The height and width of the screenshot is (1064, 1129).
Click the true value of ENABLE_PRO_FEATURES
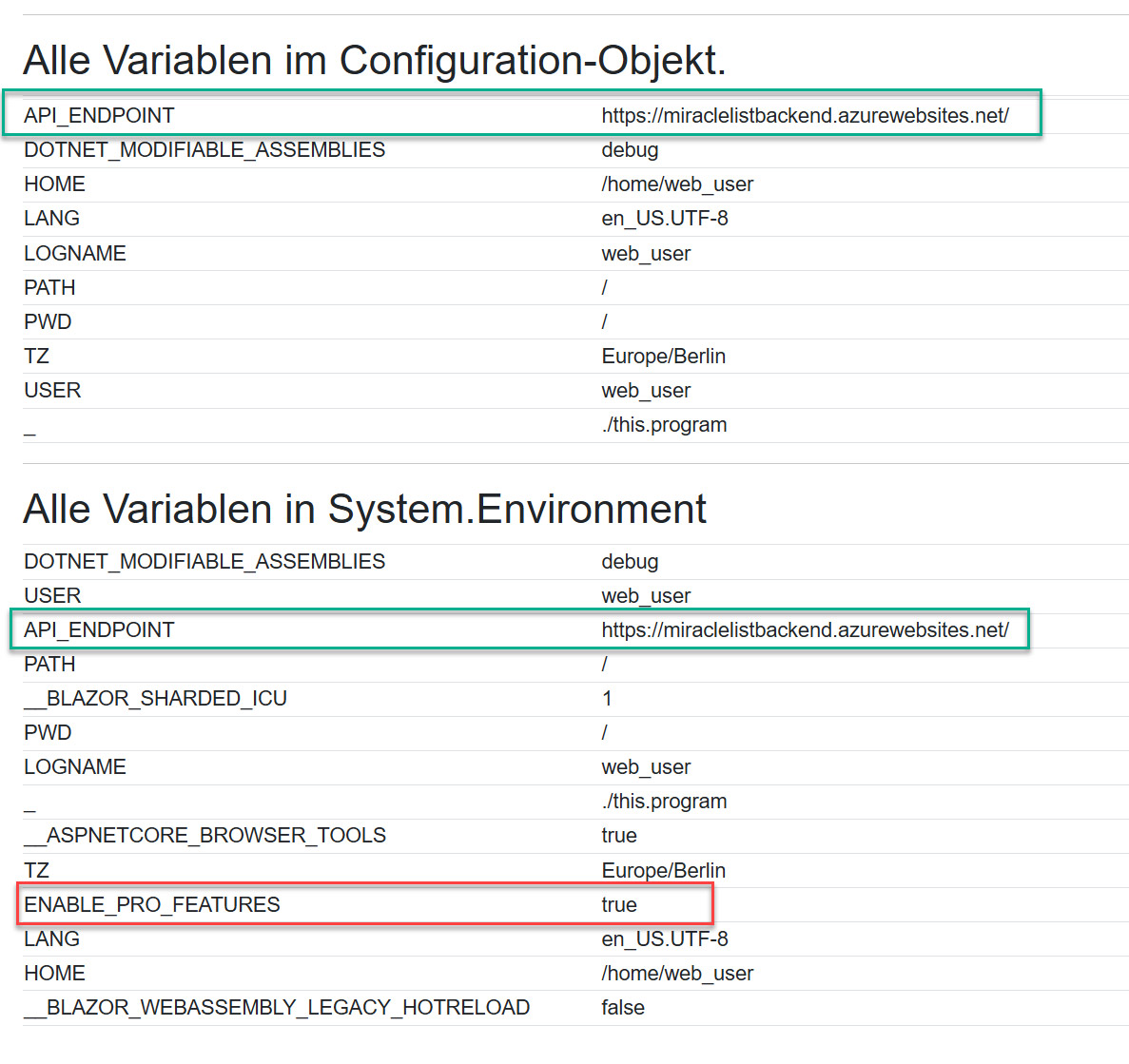tap(618, 904)
